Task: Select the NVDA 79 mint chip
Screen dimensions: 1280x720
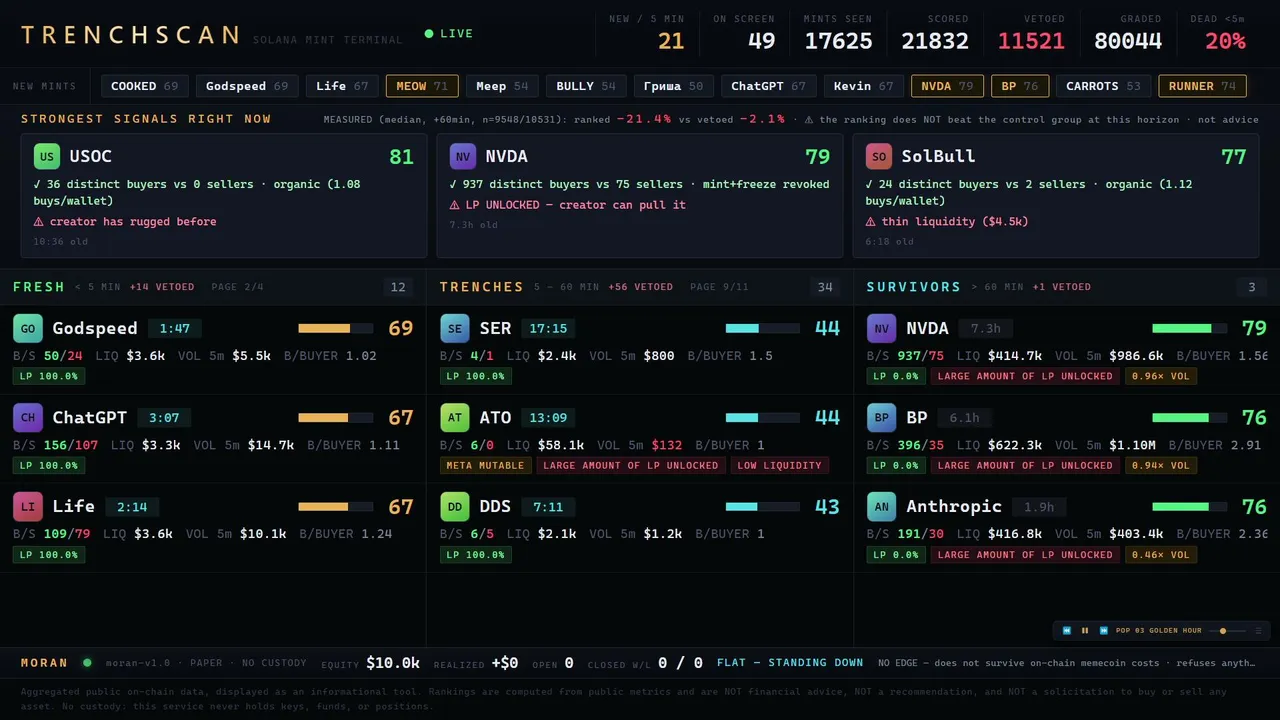Action: (x=947, y=86)
